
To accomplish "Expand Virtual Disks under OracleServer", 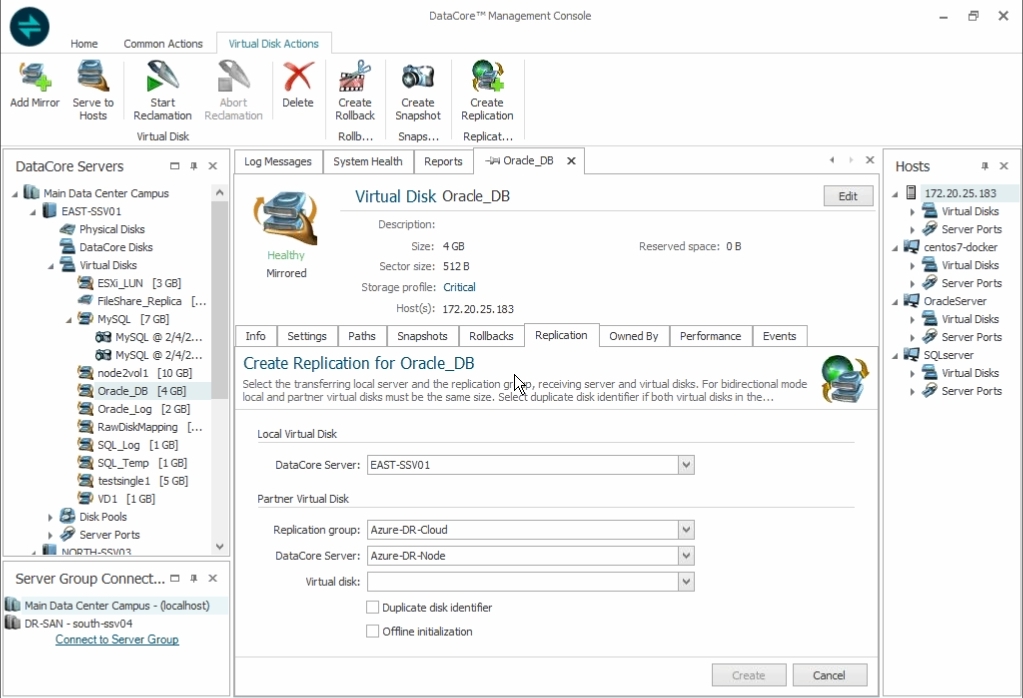I will click(x=912, y=320).
